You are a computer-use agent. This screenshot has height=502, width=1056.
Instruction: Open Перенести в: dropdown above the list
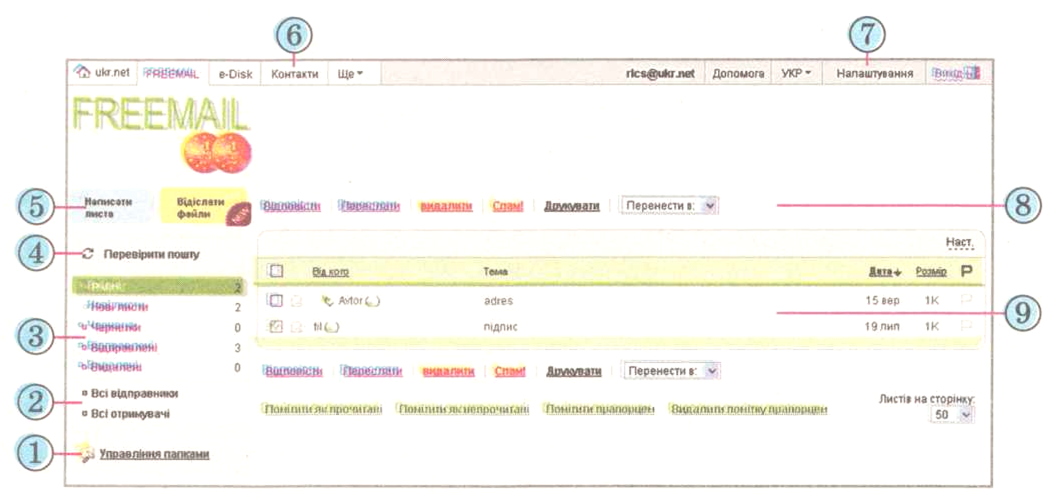tap(669, 206)
